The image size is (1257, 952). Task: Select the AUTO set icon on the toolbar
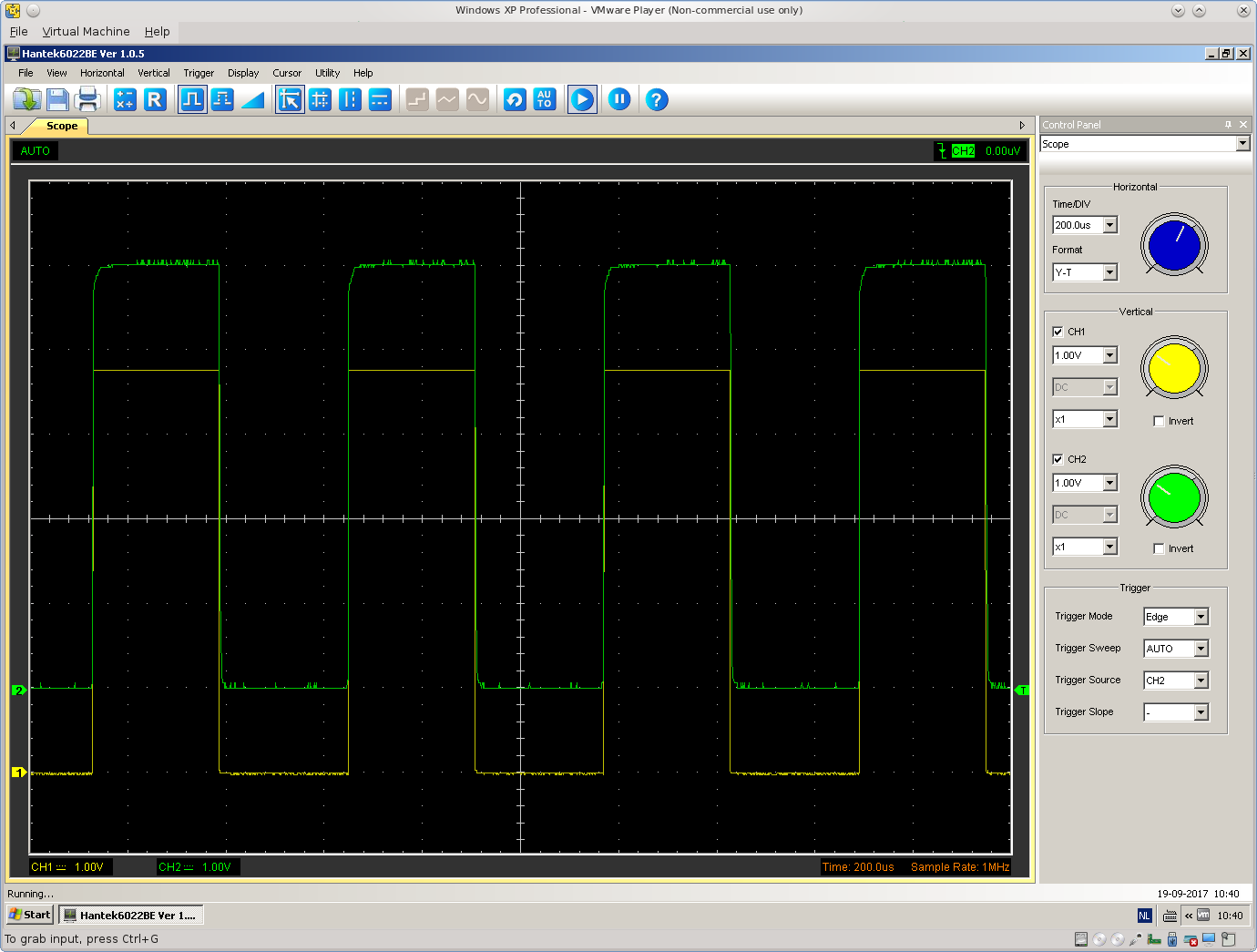(x=545, y=99)
